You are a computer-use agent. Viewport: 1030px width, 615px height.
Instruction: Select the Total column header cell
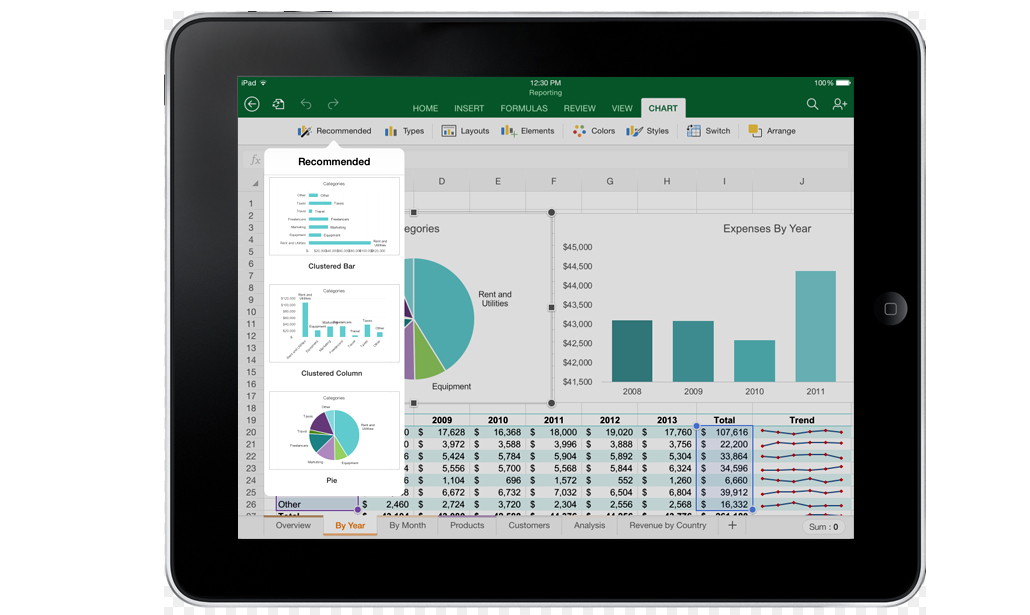(724, 420)
